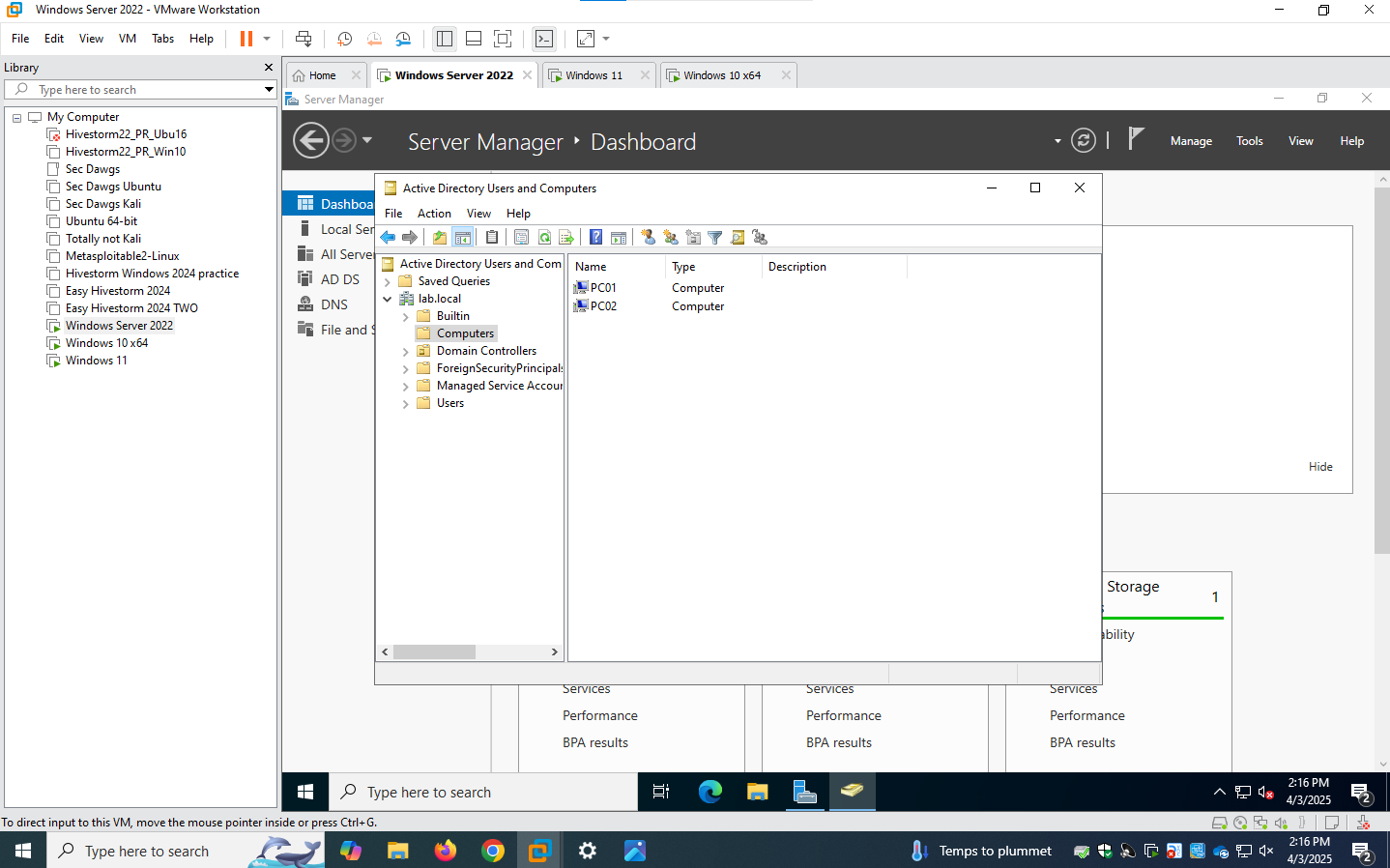Open the Tools menu in Server Manager
1390x868 pixels.
coord(1249,140)
